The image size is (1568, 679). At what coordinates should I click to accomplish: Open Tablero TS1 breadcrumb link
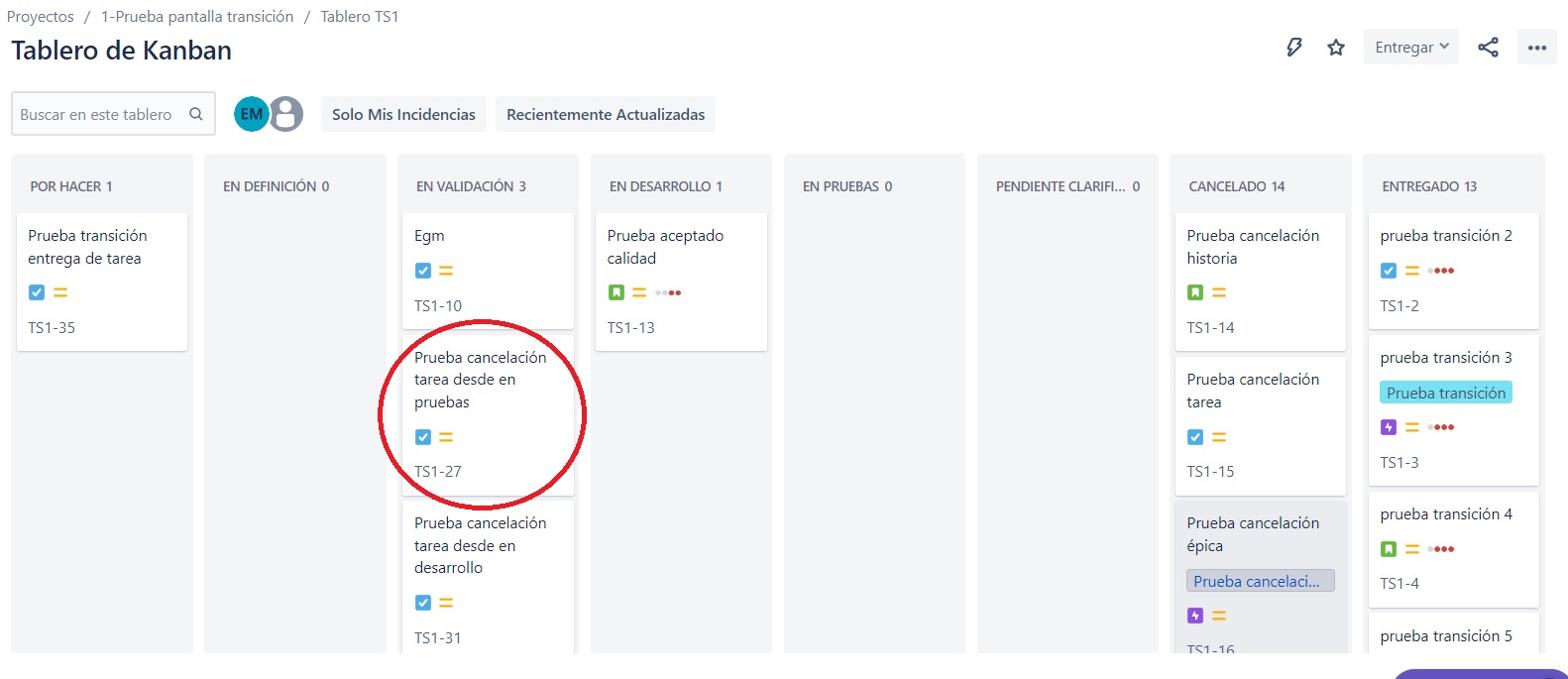tap(359, 17)
